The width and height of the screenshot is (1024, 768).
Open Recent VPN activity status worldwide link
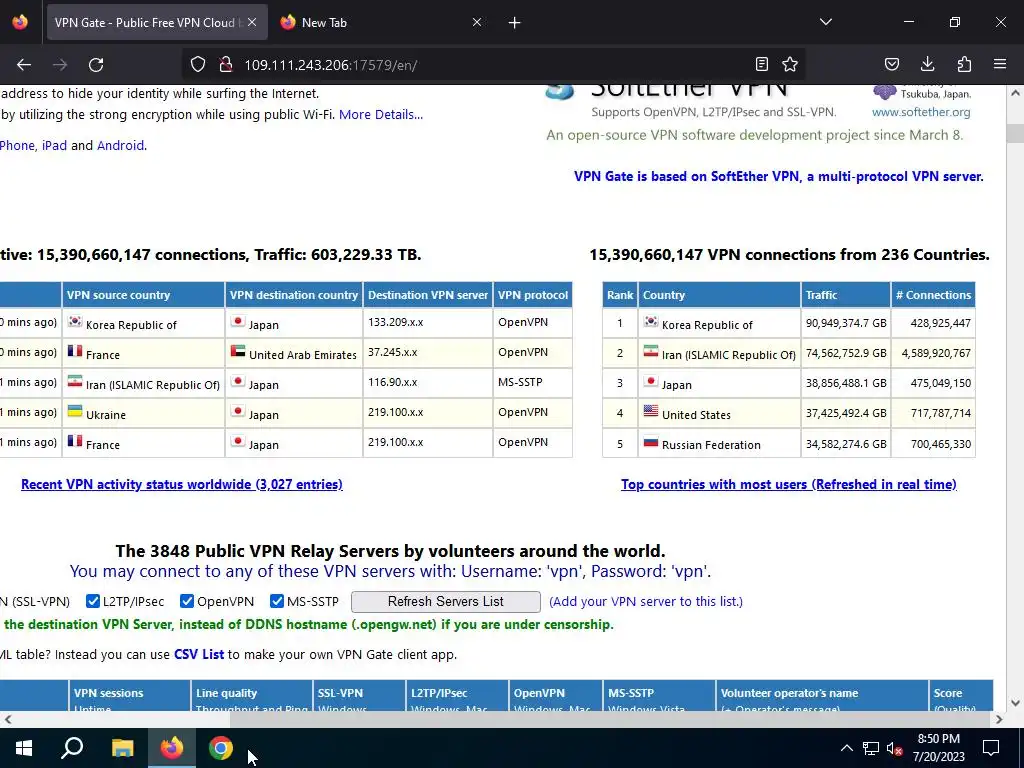(x=182, y=484)
